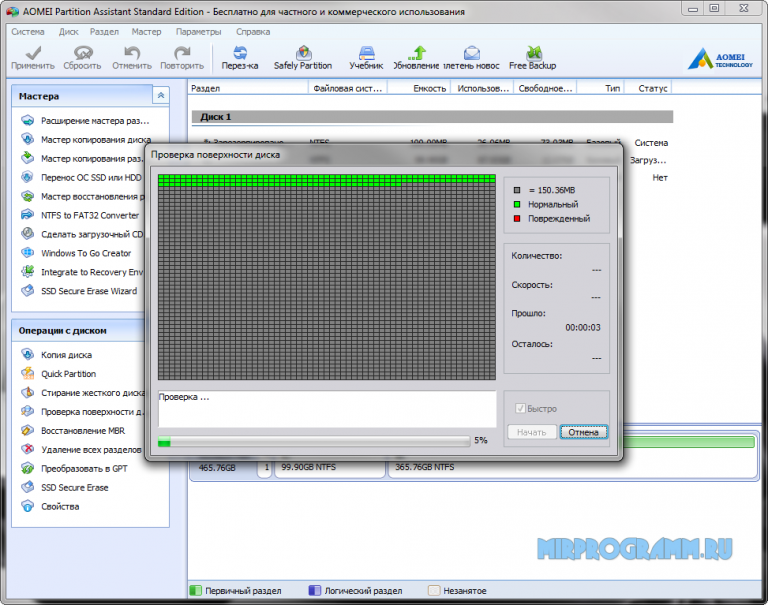This screenshot has height=605, width=768.
Task: Click the Проверка status text field
Action: [x=326, y=408]
